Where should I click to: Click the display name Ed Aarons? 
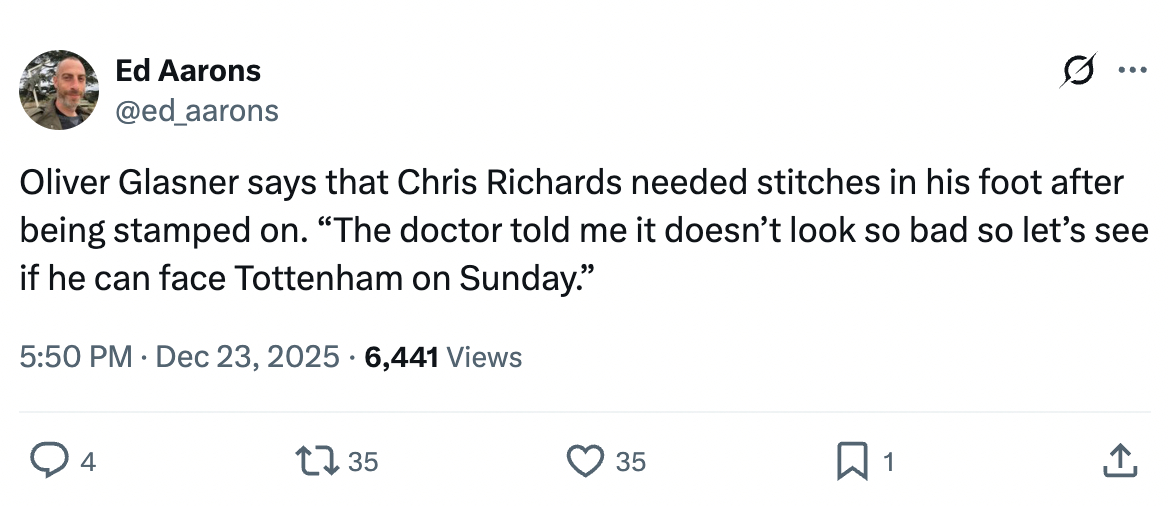(x=188, y=70)
